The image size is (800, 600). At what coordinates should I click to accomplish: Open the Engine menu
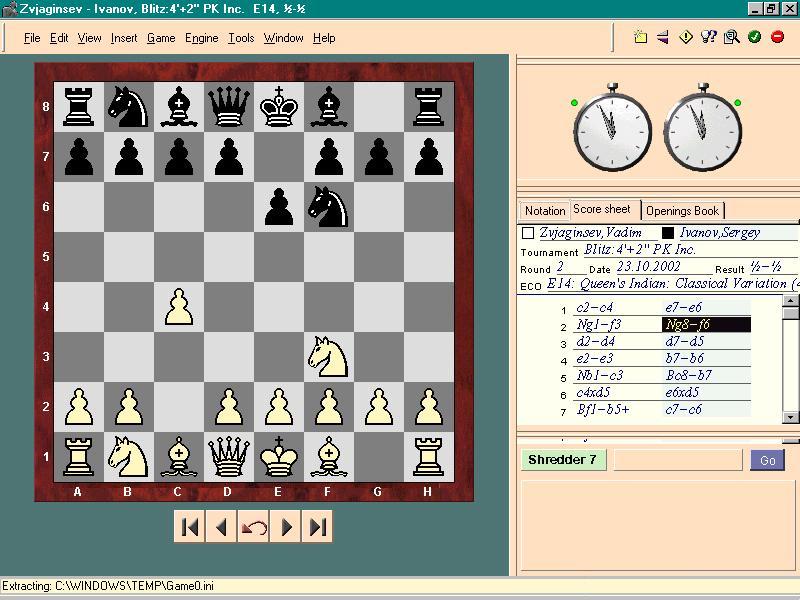tap(201, 38)
